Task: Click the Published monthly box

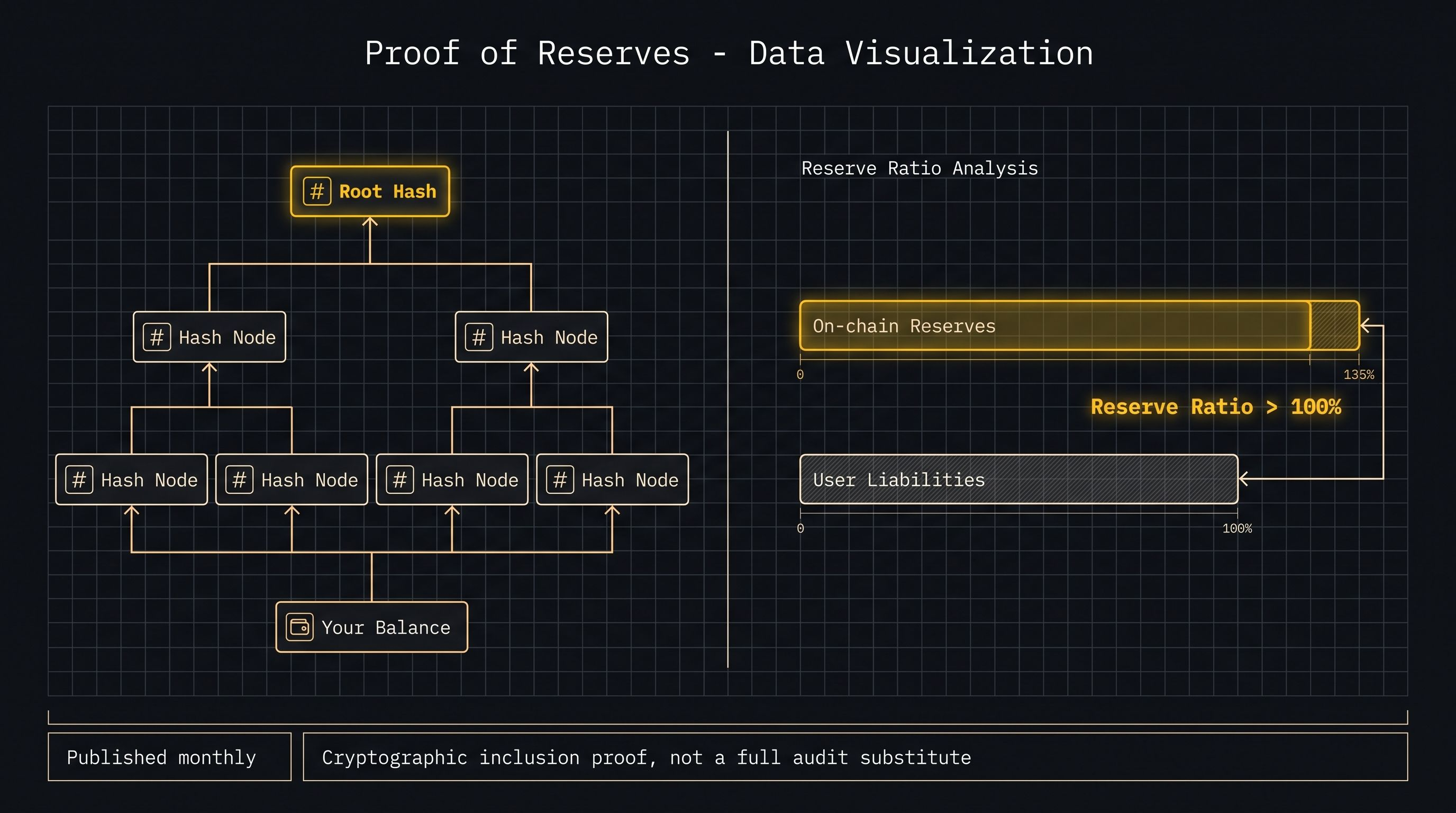Action: point(169,757)
